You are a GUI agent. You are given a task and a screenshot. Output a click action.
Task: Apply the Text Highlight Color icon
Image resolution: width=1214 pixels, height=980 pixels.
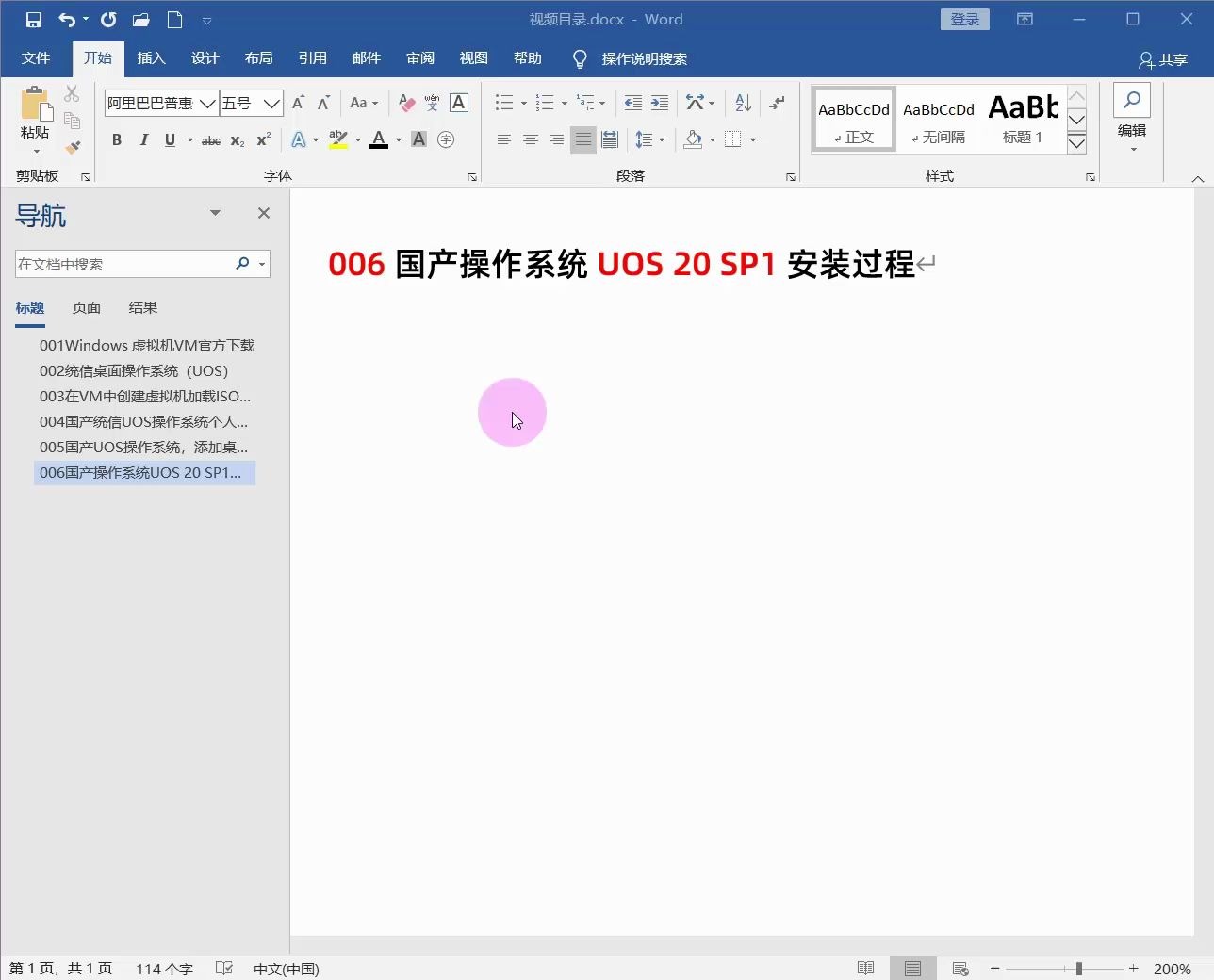(336, 139)
